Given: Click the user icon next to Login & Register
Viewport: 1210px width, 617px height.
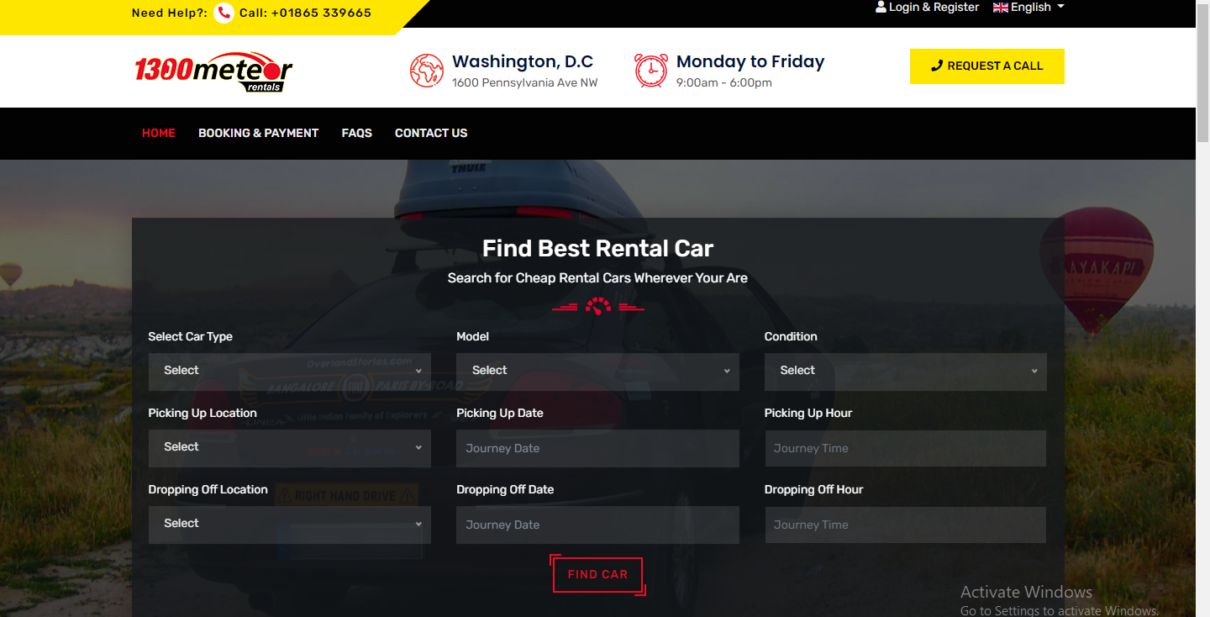Looking at the screenshot, I should [881, 7].
